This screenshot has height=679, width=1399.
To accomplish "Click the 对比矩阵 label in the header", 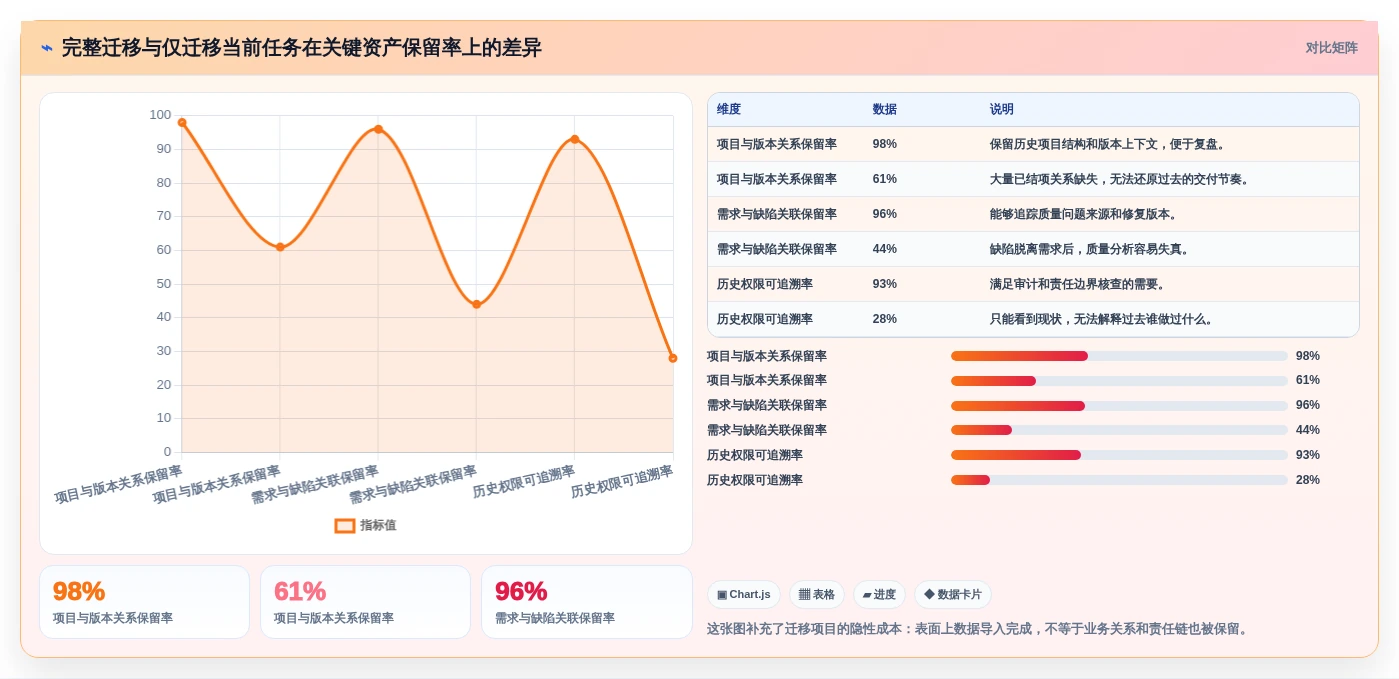I will pyautogui.click(x=1331, y=48).
